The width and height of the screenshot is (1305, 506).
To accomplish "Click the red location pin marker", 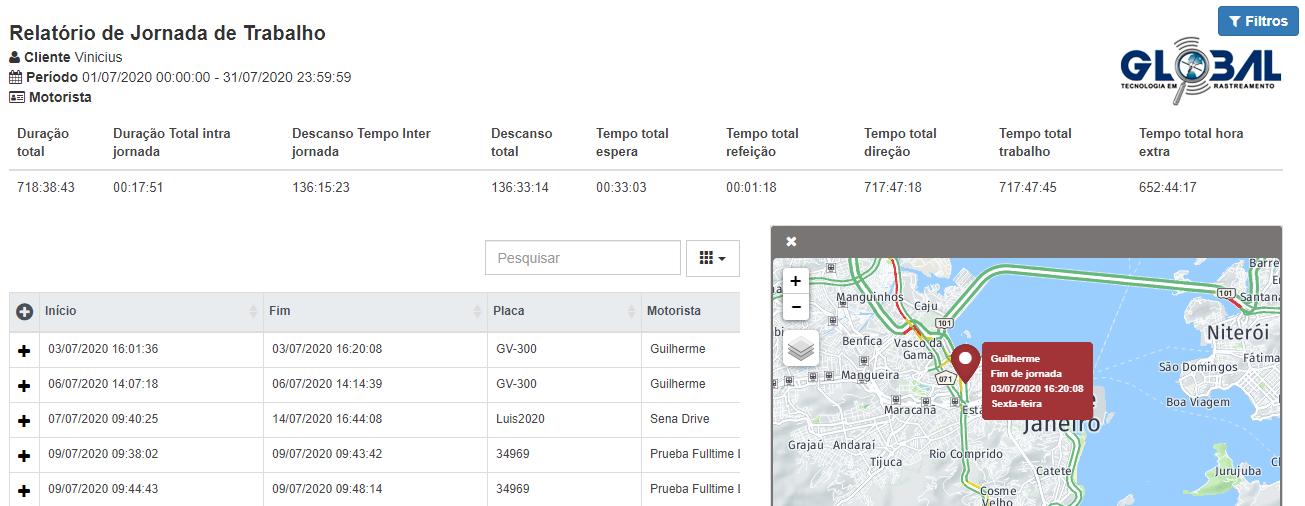I will click(x=965, y=362).
